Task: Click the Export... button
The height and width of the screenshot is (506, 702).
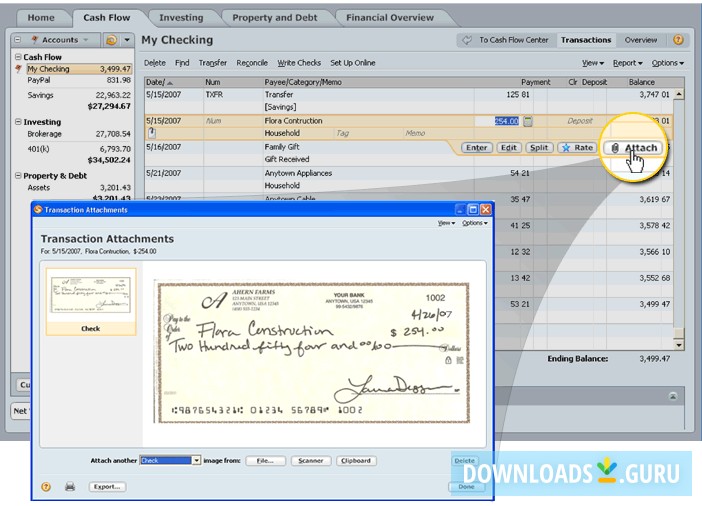Action: 107,486
